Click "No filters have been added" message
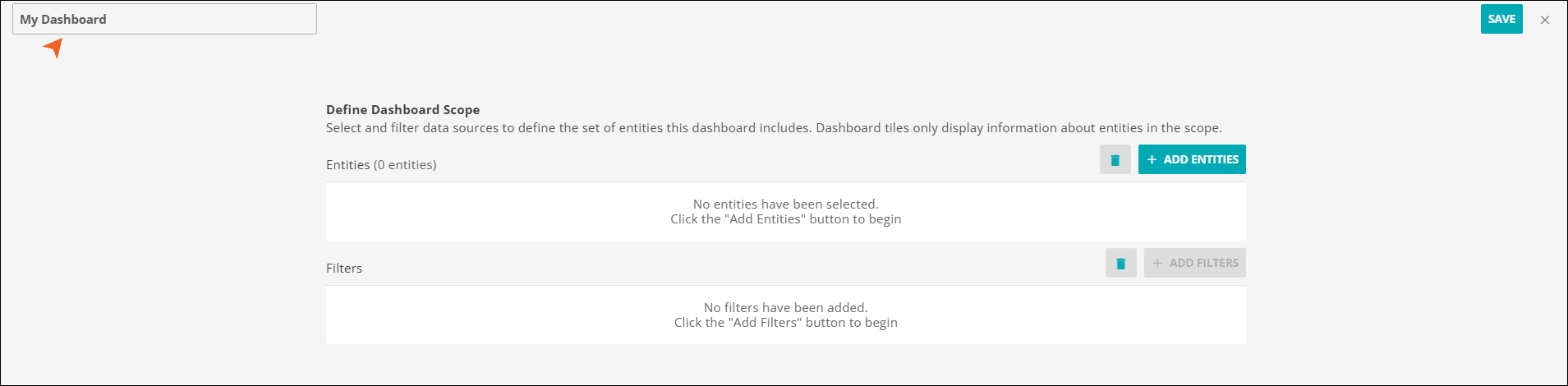Viewport: 1568px width, 386px height. pos(785,307)
